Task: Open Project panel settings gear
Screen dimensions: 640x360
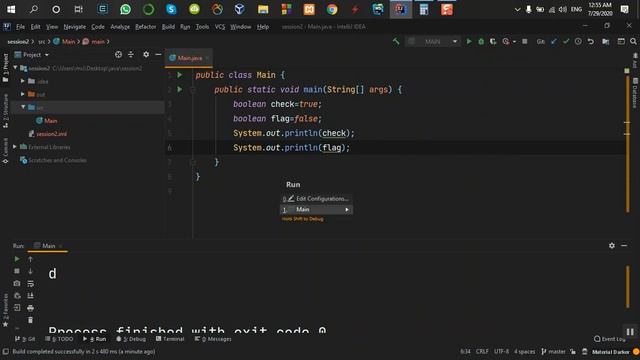Action: (146, 54)
